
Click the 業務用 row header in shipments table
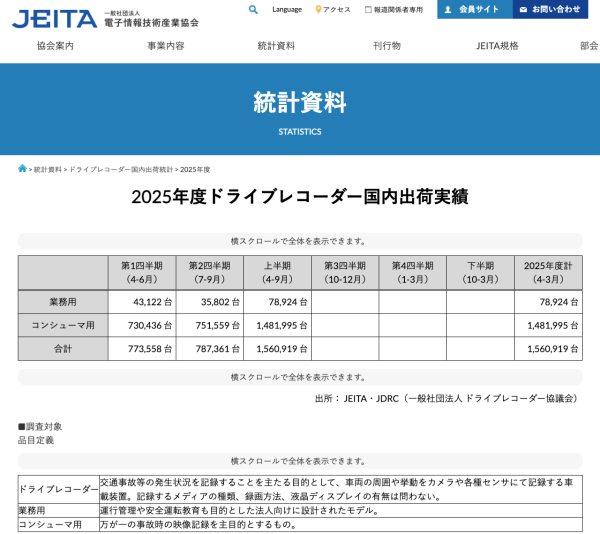(63, 302)
